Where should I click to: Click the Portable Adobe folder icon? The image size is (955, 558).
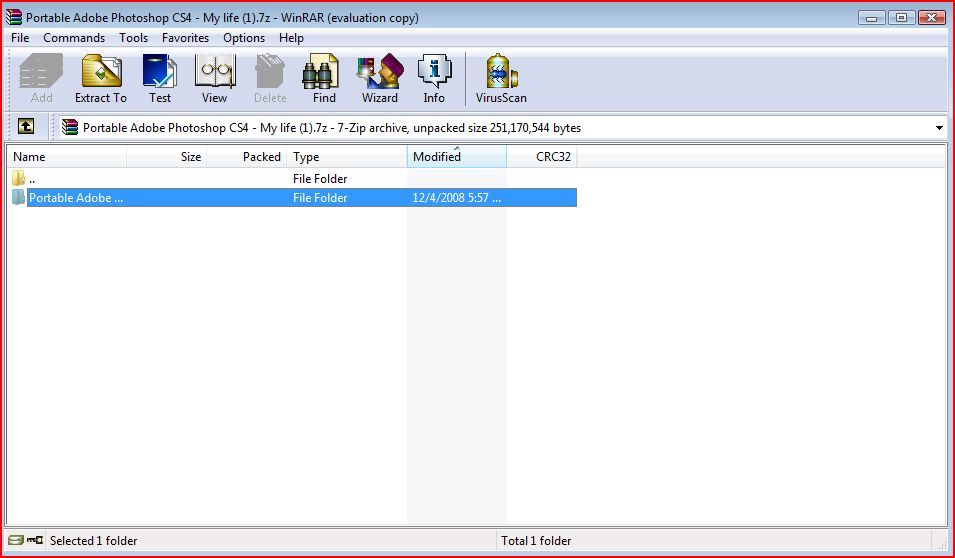(x=19, y=197)
